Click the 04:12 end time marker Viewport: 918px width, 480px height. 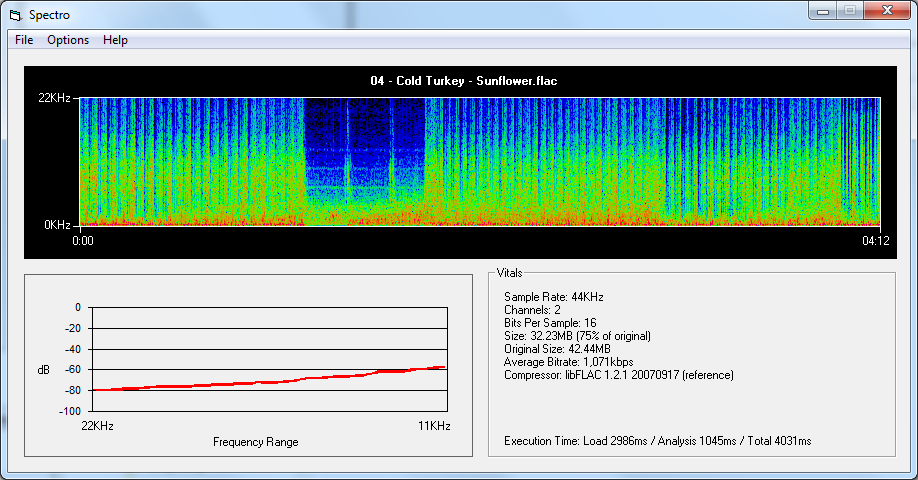click(x=875, y=241)
